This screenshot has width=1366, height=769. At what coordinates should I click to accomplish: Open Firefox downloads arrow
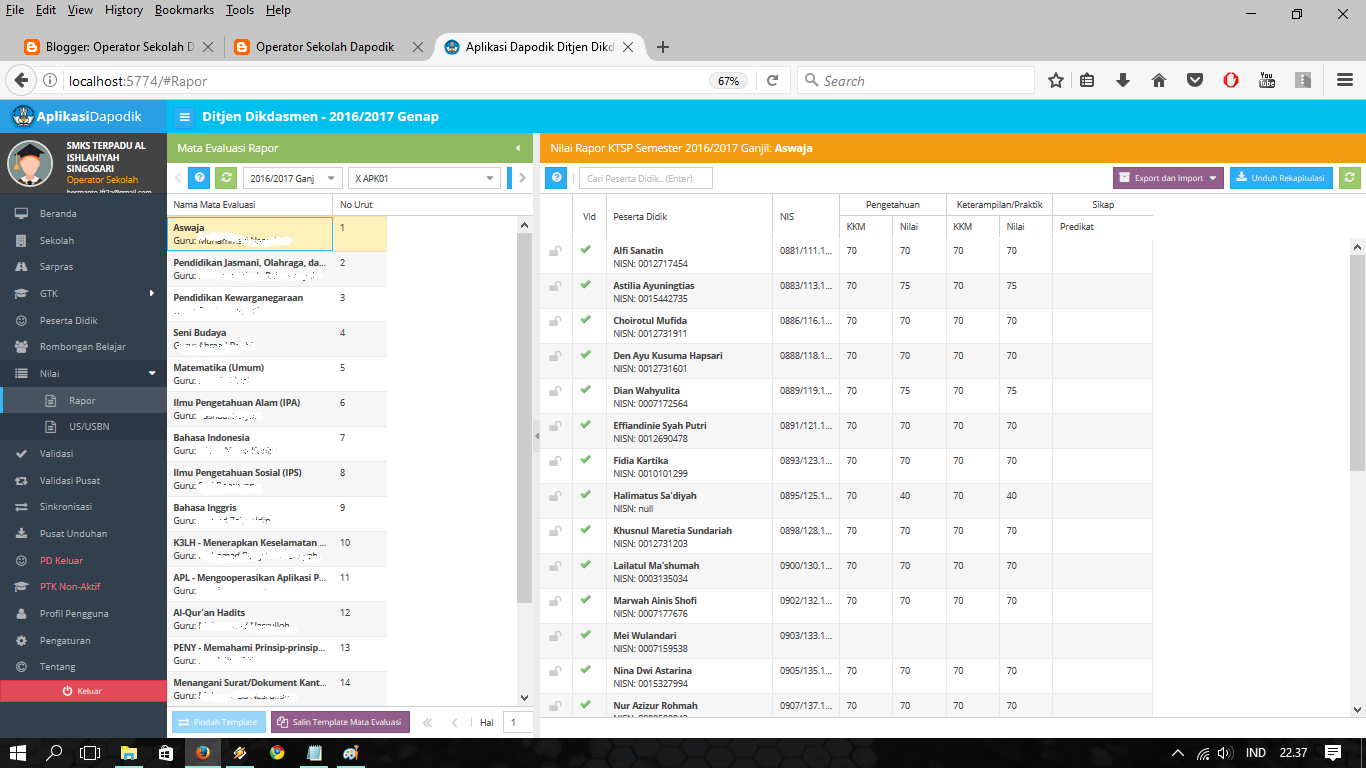tap(1123, 81)
